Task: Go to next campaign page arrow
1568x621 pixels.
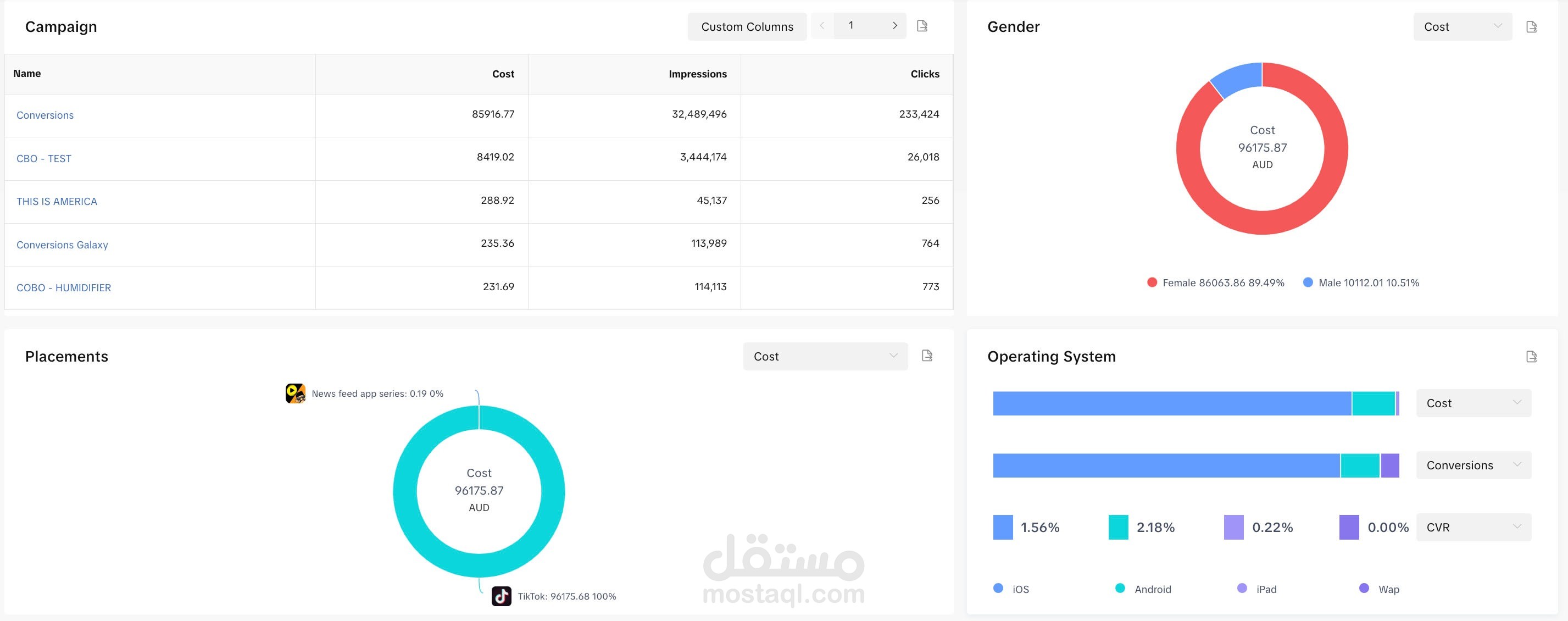Action: (895, 26)
